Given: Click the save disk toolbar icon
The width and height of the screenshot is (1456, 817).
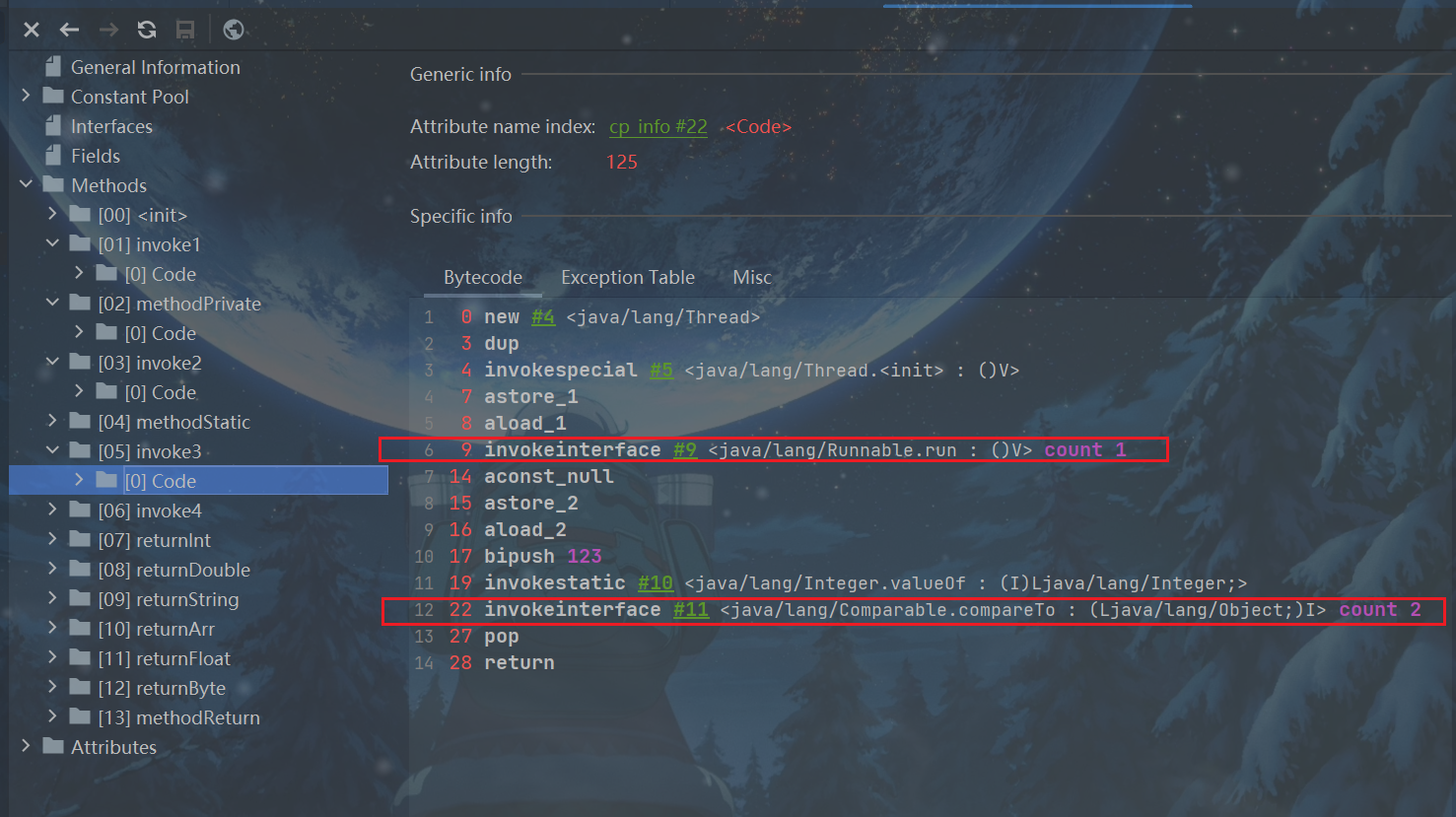Looking at the screenshot, I should (185, 30).
